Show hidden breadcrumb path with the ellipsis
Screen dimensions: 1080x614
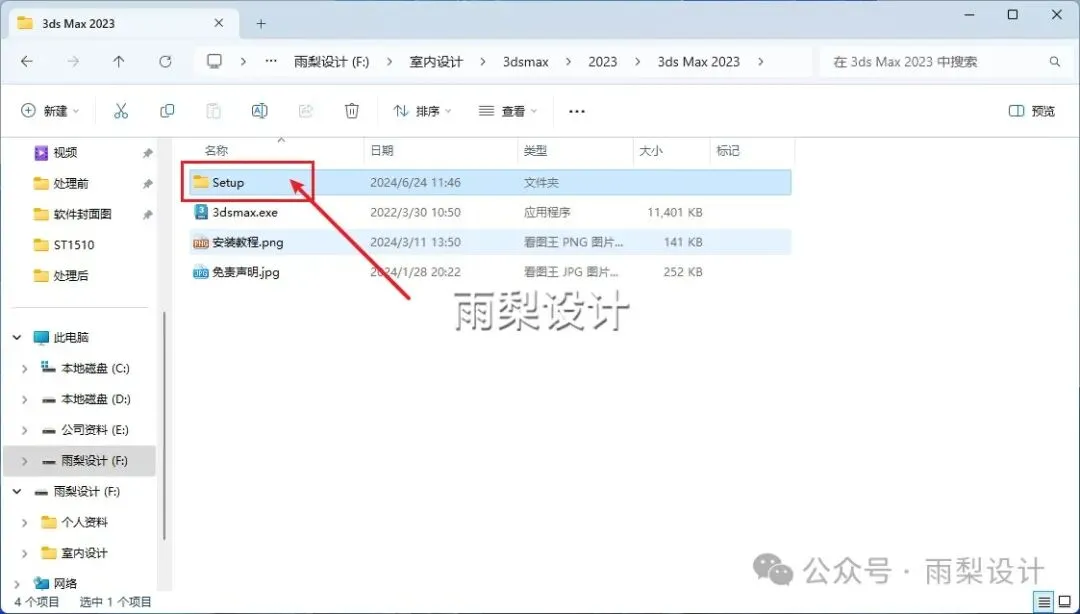pyautogui.click(x=271, y=61)
